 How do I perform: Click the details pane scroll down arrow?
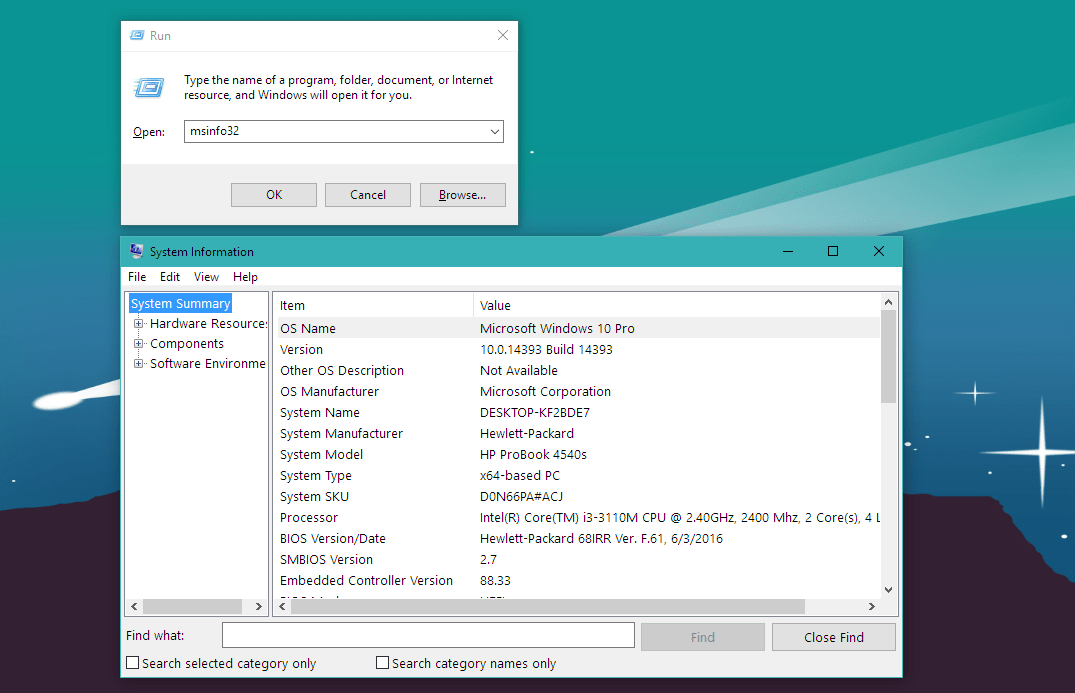(889, 590)
